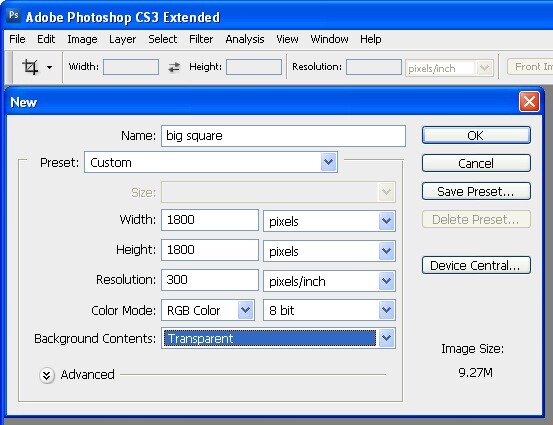Click the Image Size label
Screen dimensions: 553x425
coord(472,349)
